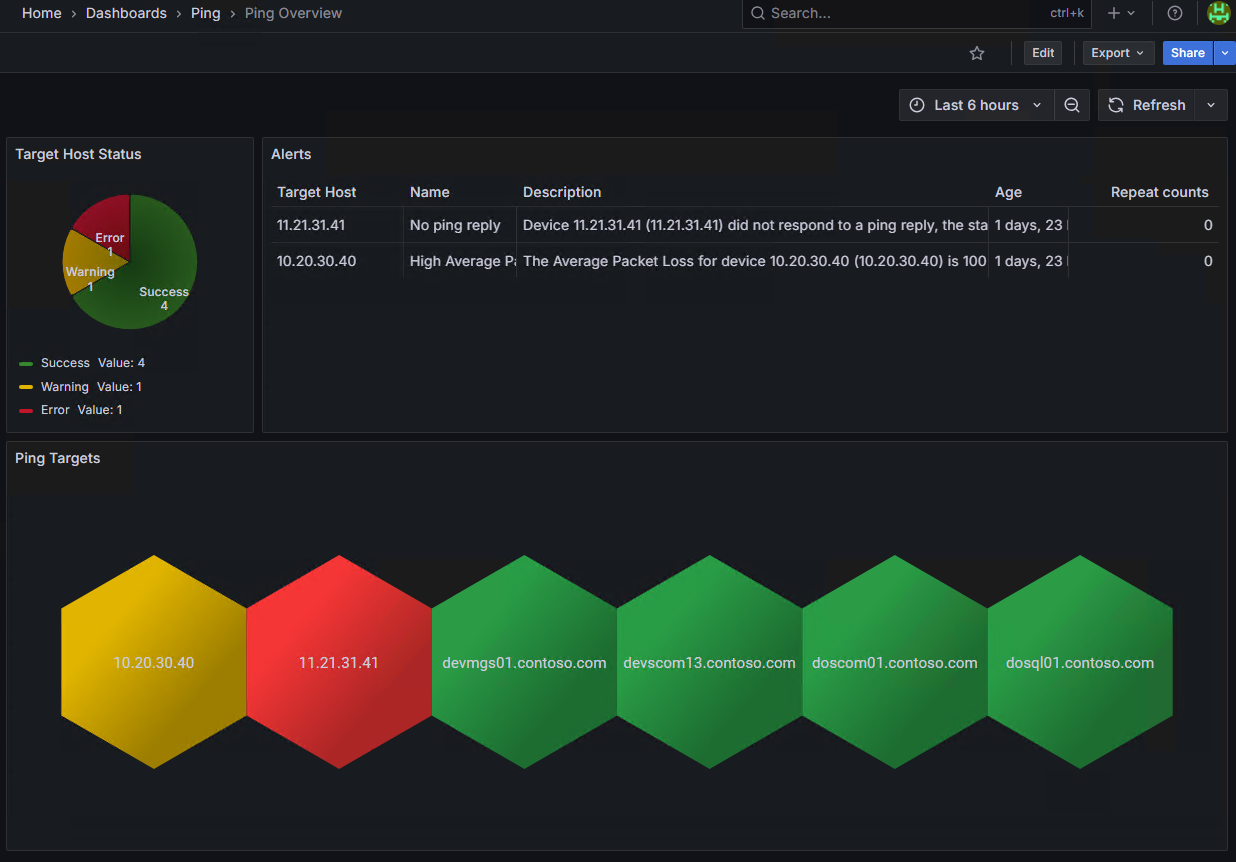Select the devmgs01.contoso.com hexagon
This screenshot has height=862, width=1236.
tap(524, 662)
